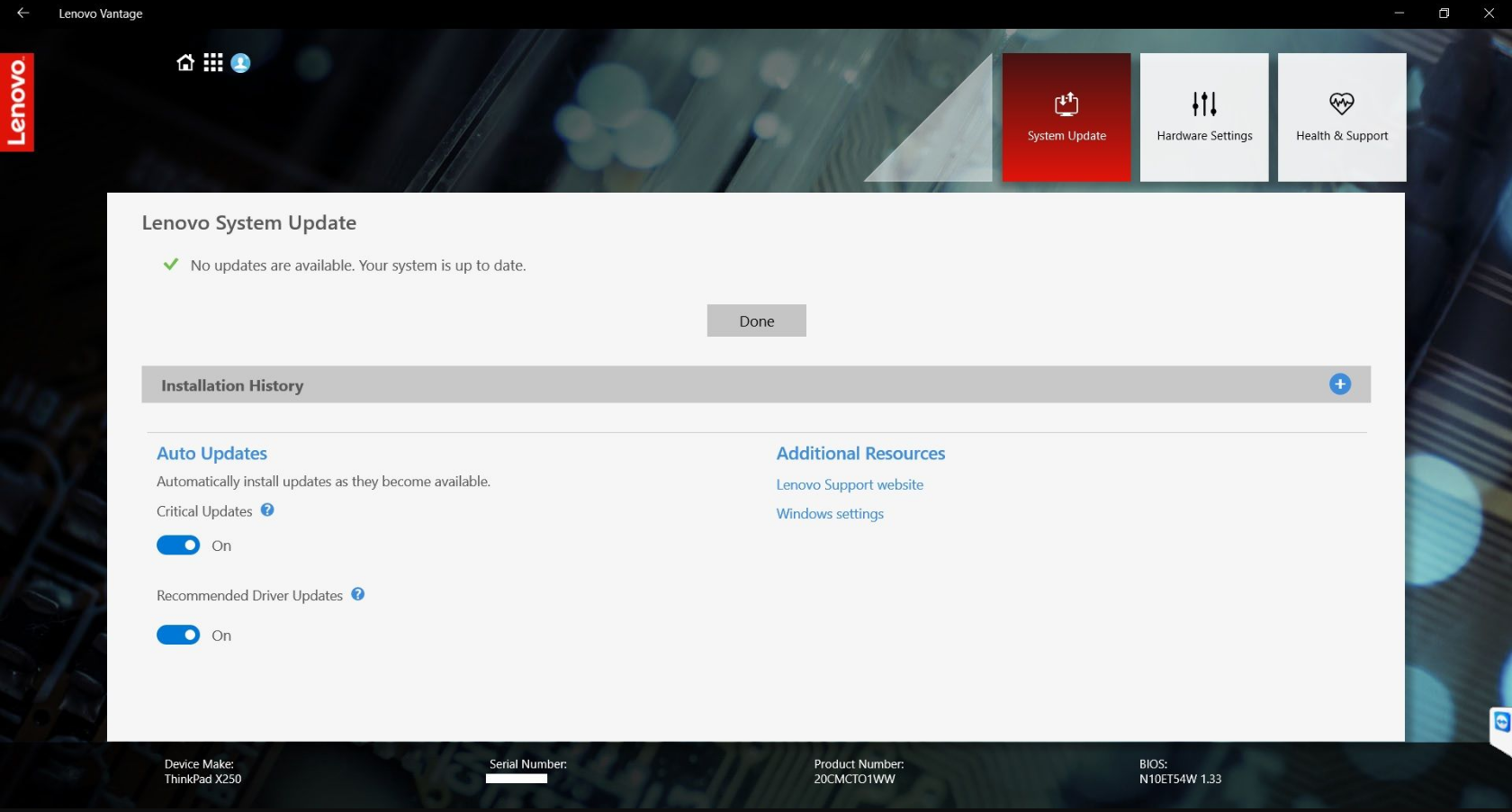The image size is (1512, 812).
Task: Open the Windows settings link
Action: pos(830,514)
